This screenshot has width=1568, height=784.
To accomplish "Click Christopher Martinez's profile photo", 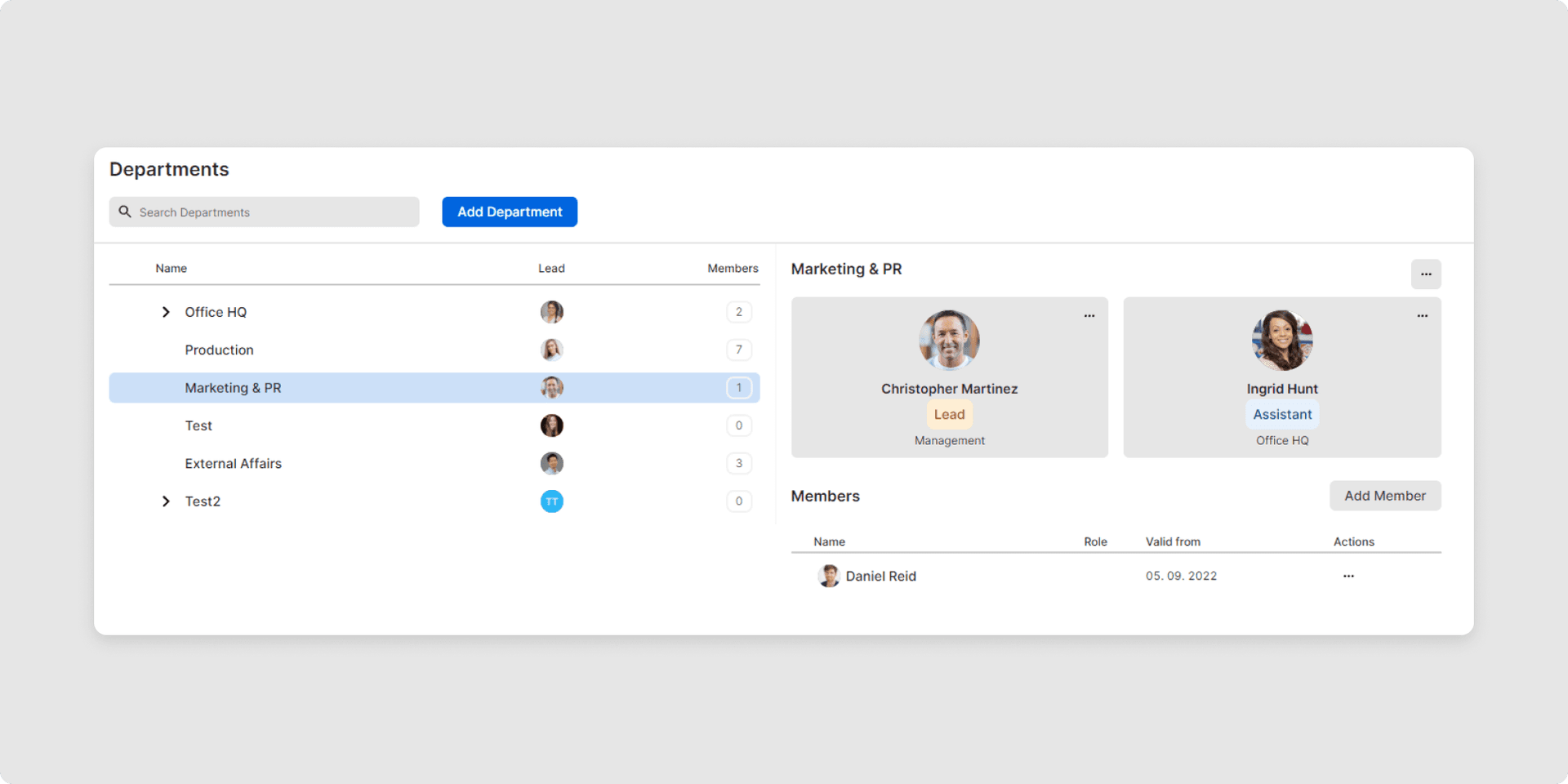I will [x=949, y=340].
